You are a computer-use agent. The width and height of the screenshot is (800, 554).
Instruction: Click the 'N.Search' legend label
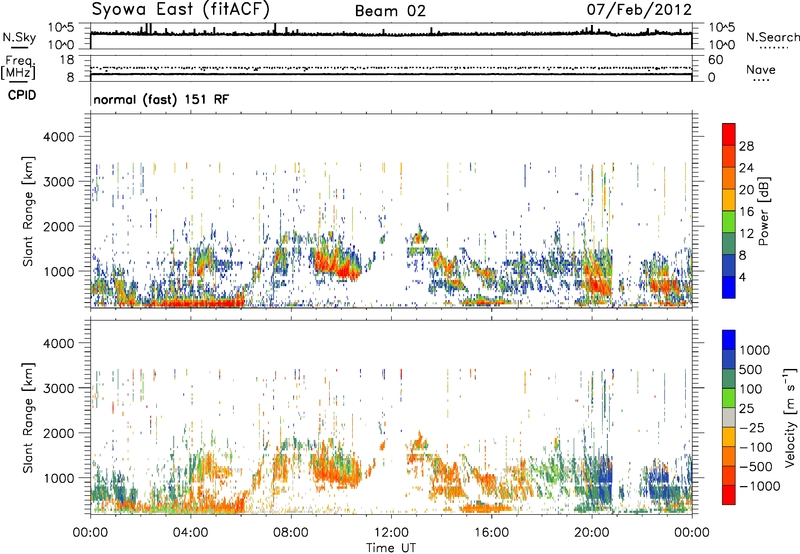point(772,37)
